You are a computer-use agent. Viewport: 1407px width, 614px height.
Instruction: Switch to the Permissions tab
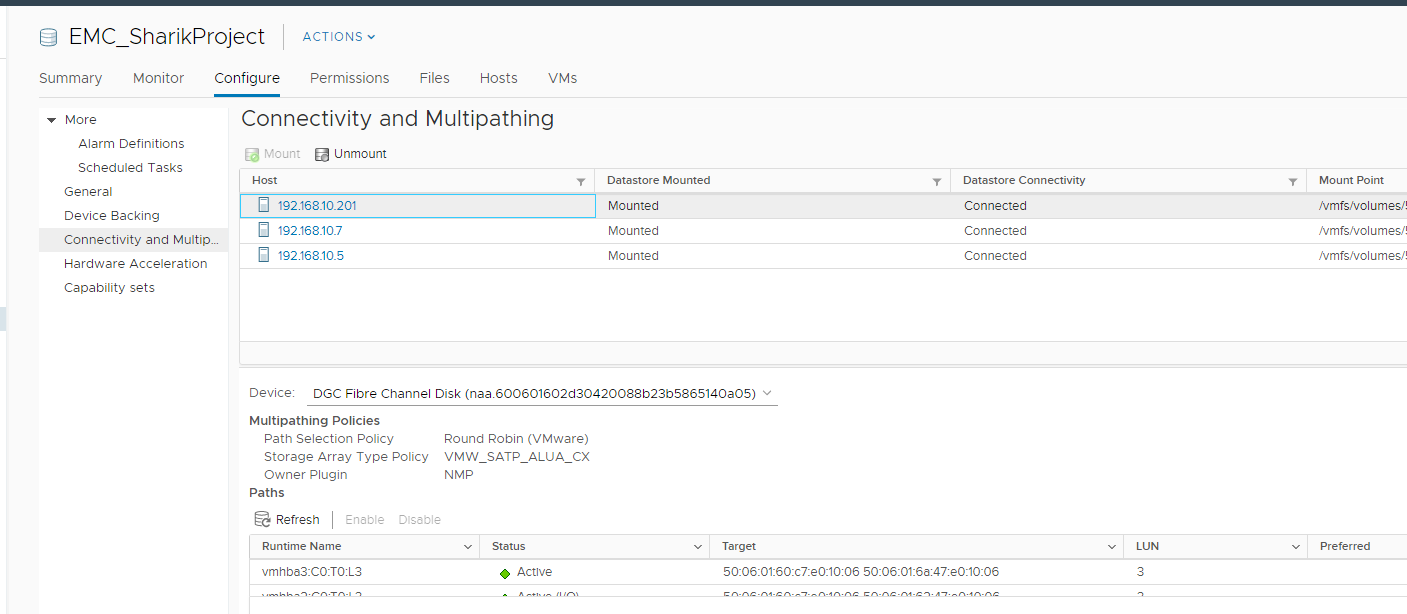(349, 78)
